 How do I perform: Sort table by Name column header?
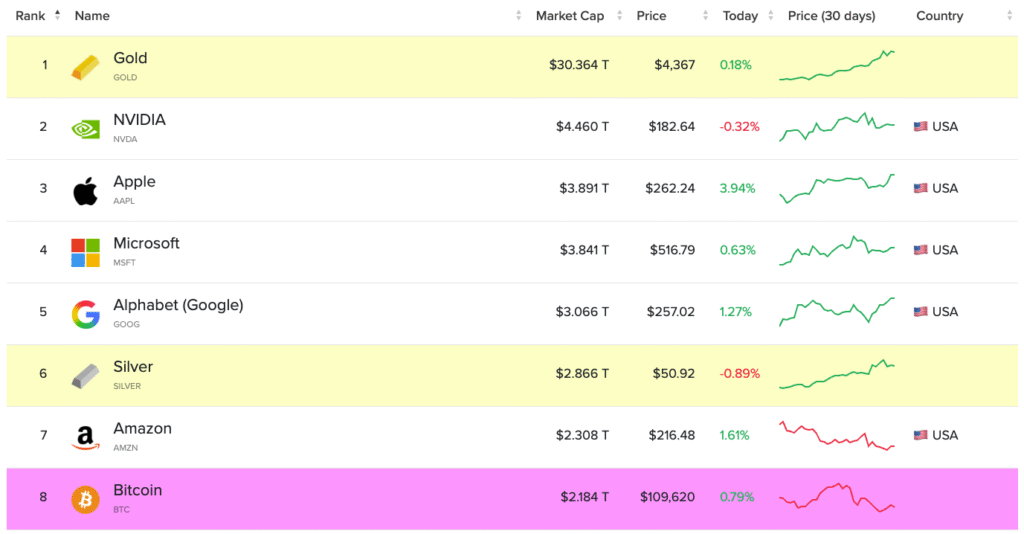[92, 16]
